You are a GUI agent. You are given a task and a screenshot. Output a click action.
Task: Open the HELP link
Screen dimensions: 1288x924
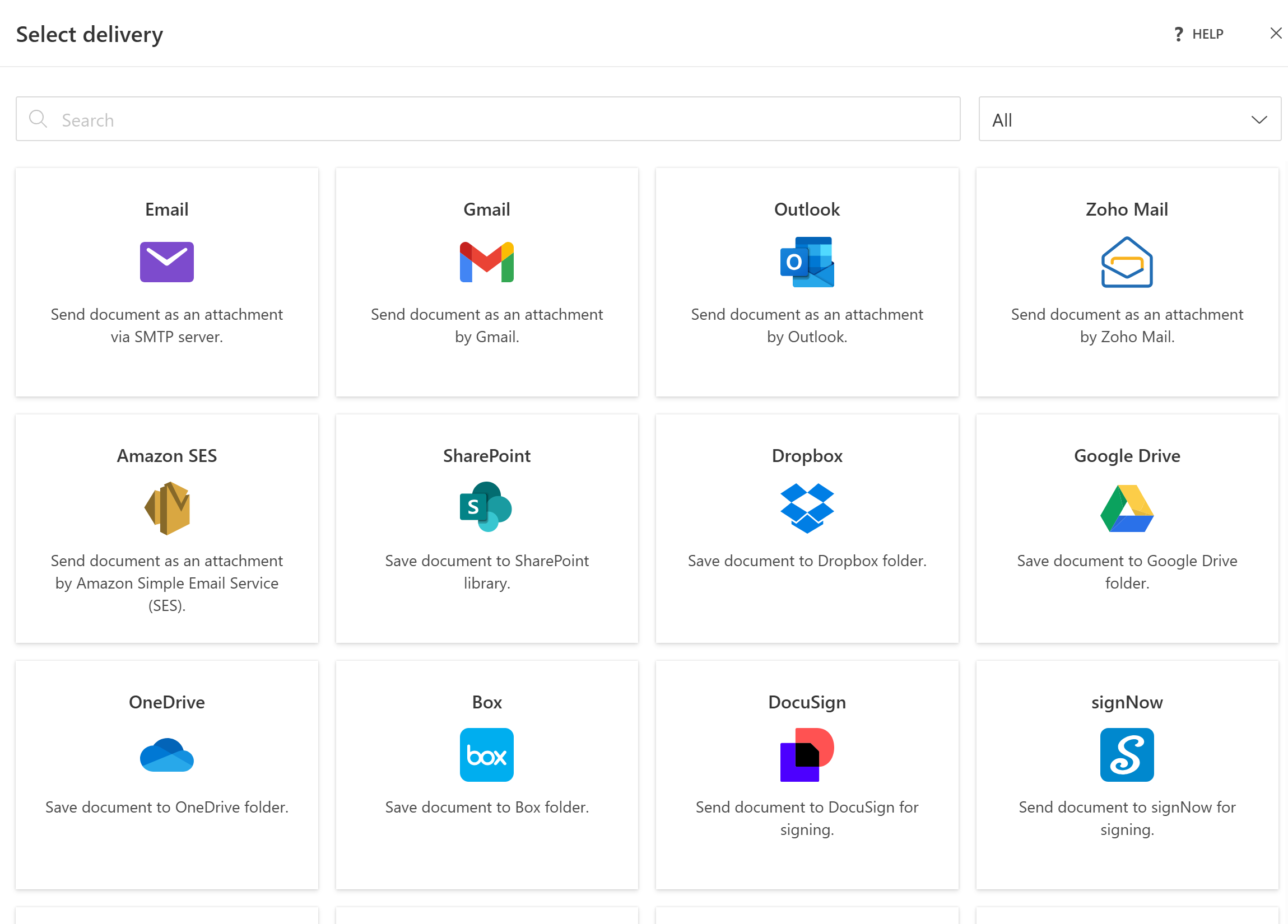point(1207,34)
